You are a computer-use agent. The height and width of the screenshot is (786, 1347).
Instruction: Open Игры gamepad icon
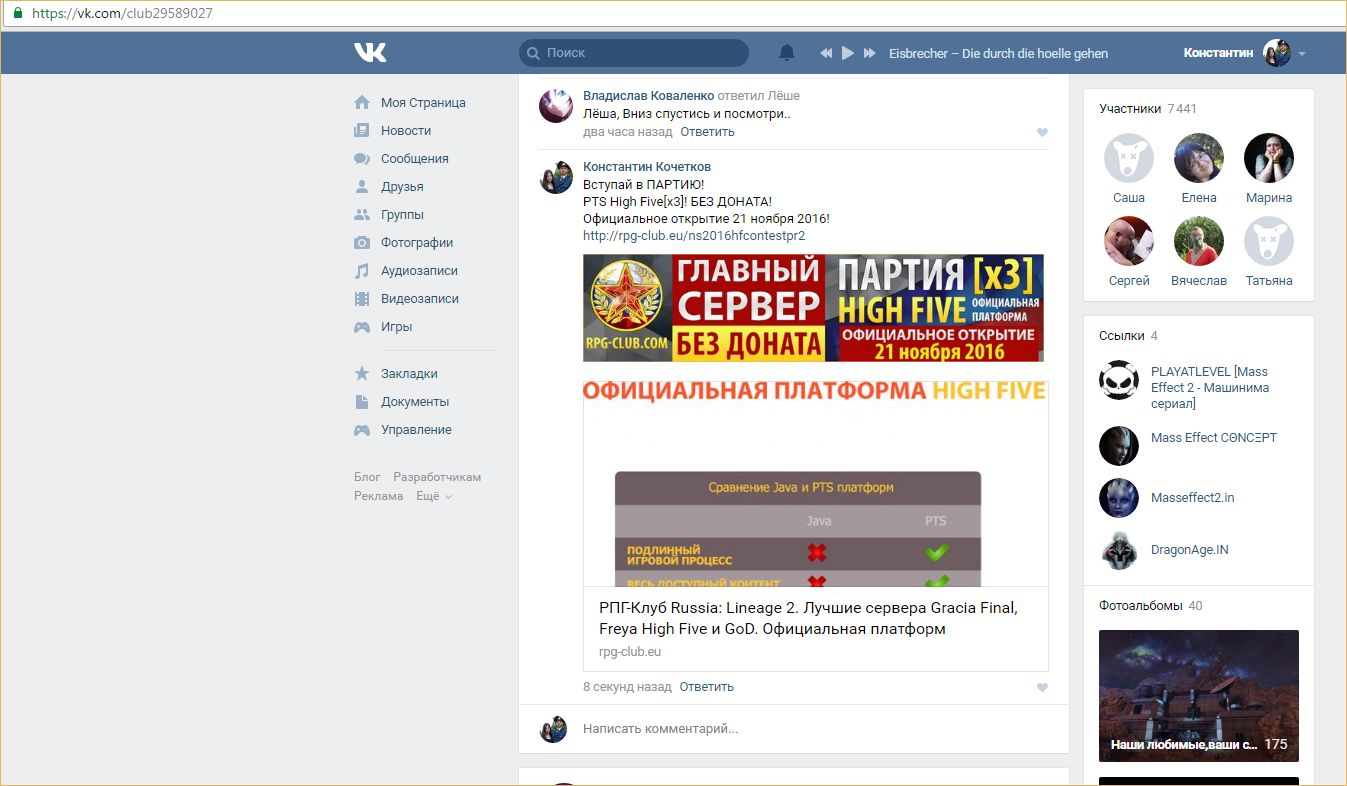coord(362,326)
